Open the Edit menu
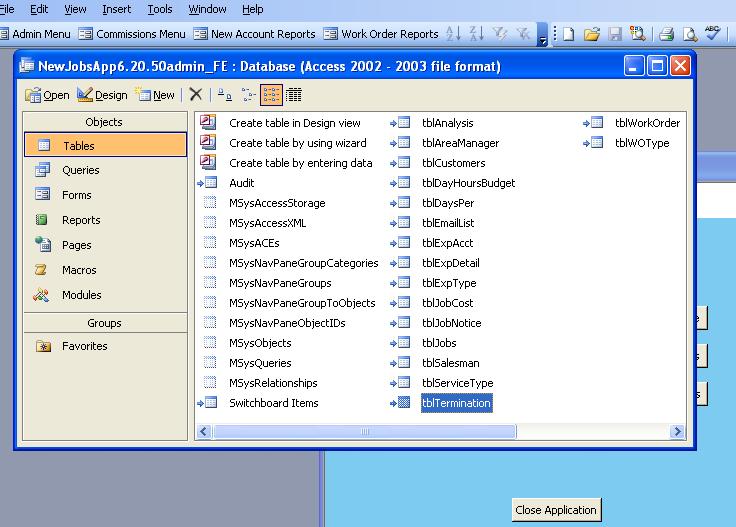The image size is (736, 527). click(x=39, y=9)
